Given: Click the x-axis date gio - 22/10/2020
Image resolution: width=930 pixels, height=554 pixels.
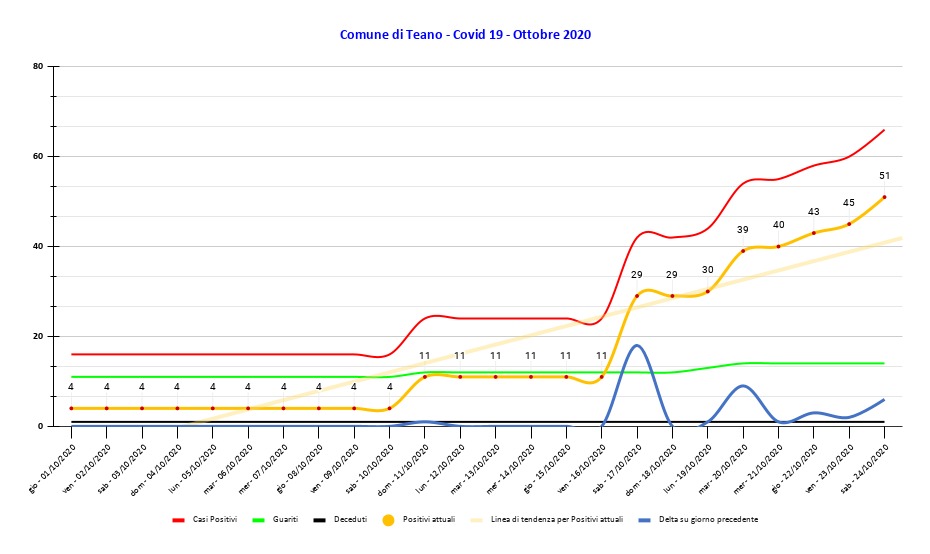Looking at the screenshot, I should tap(795, 469).
